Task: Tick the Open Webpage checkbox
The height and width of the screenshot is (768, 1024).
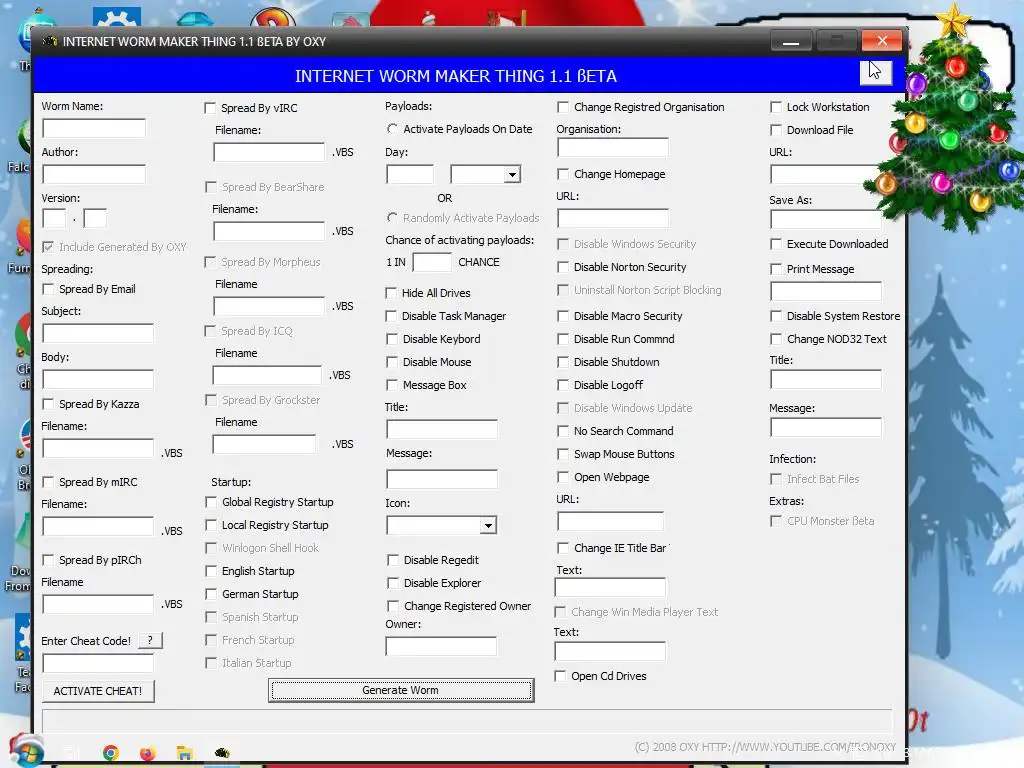Action: click(562, 477)
